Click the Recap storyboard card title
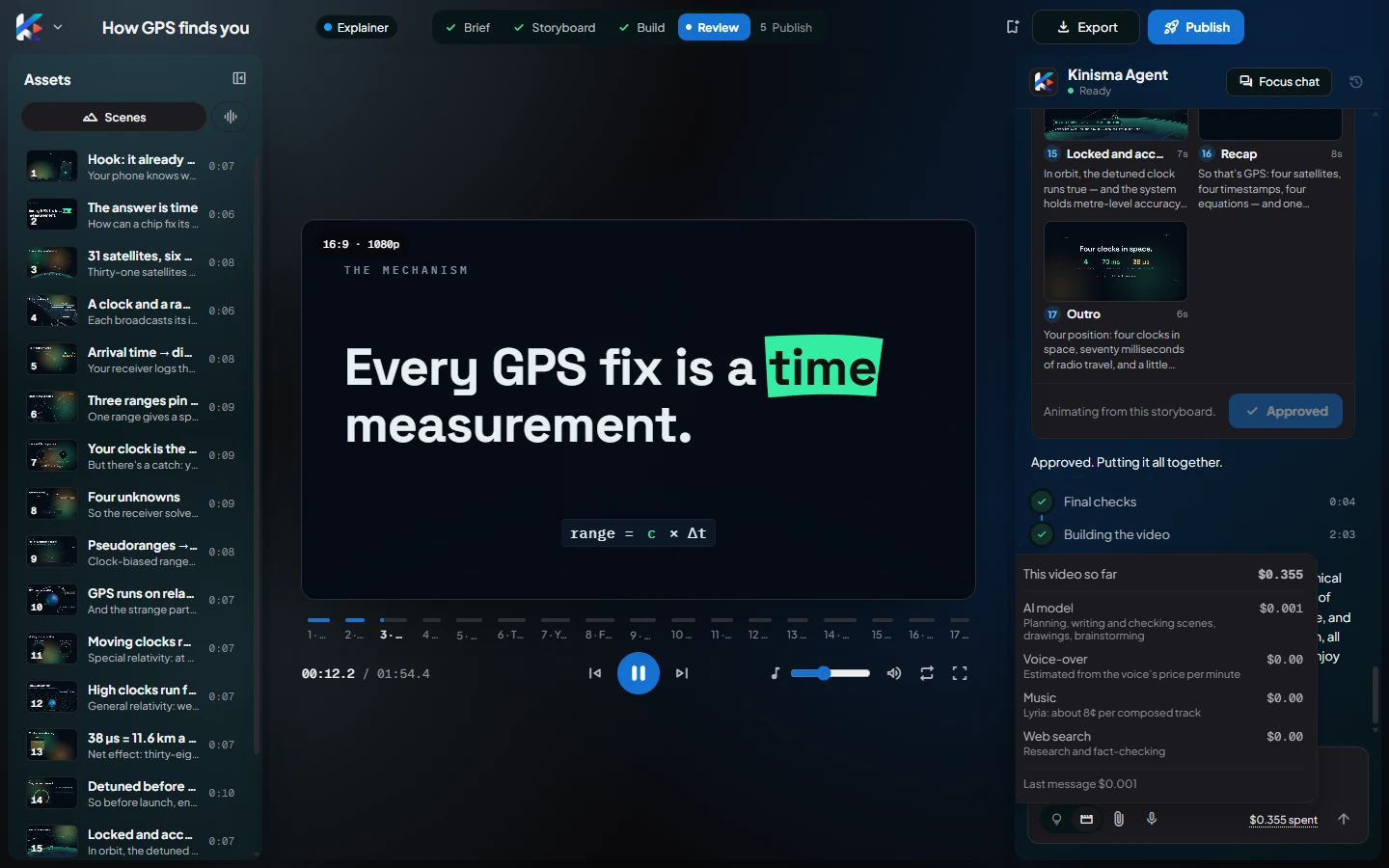1389x868 pixels. click(x=1239, y=154)
